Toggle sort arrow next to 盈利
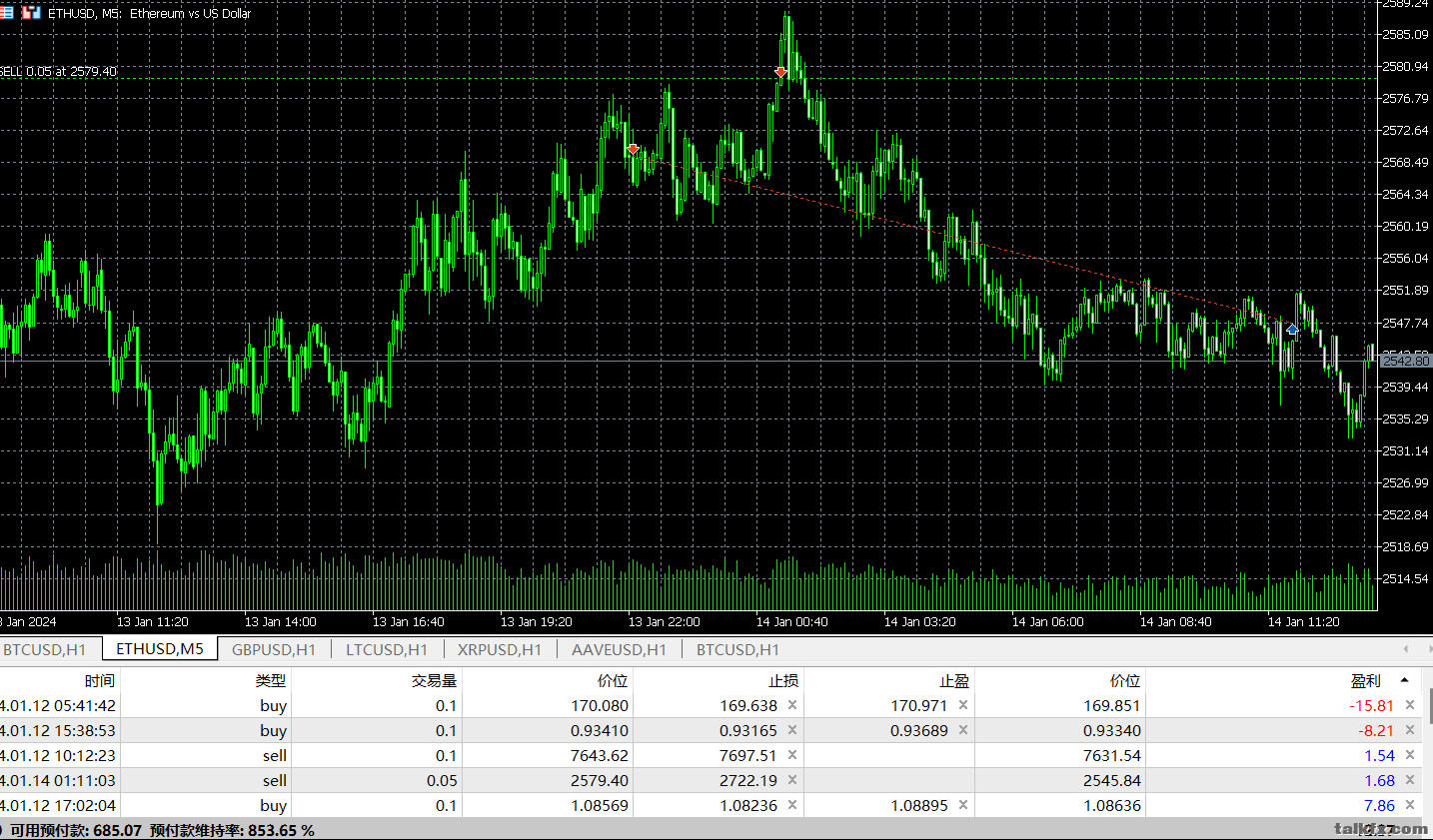Image resolution: width=1433 pixels, height=840 pixels. click(x=1404, y=680)
